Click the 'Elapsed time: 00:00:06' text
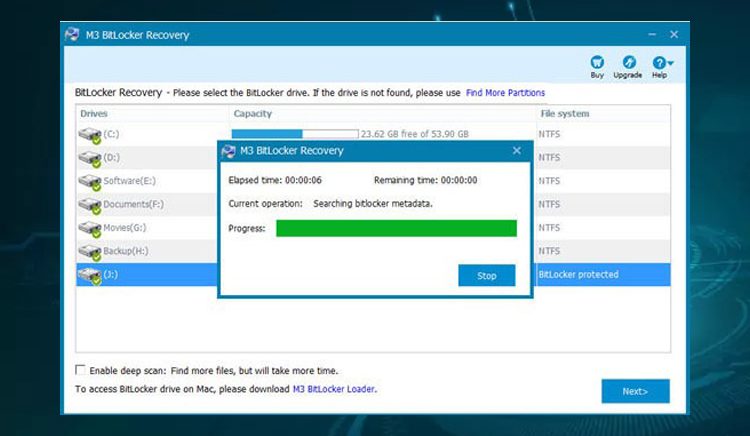Viewport: 750px width, 436px height. (275, 180)
